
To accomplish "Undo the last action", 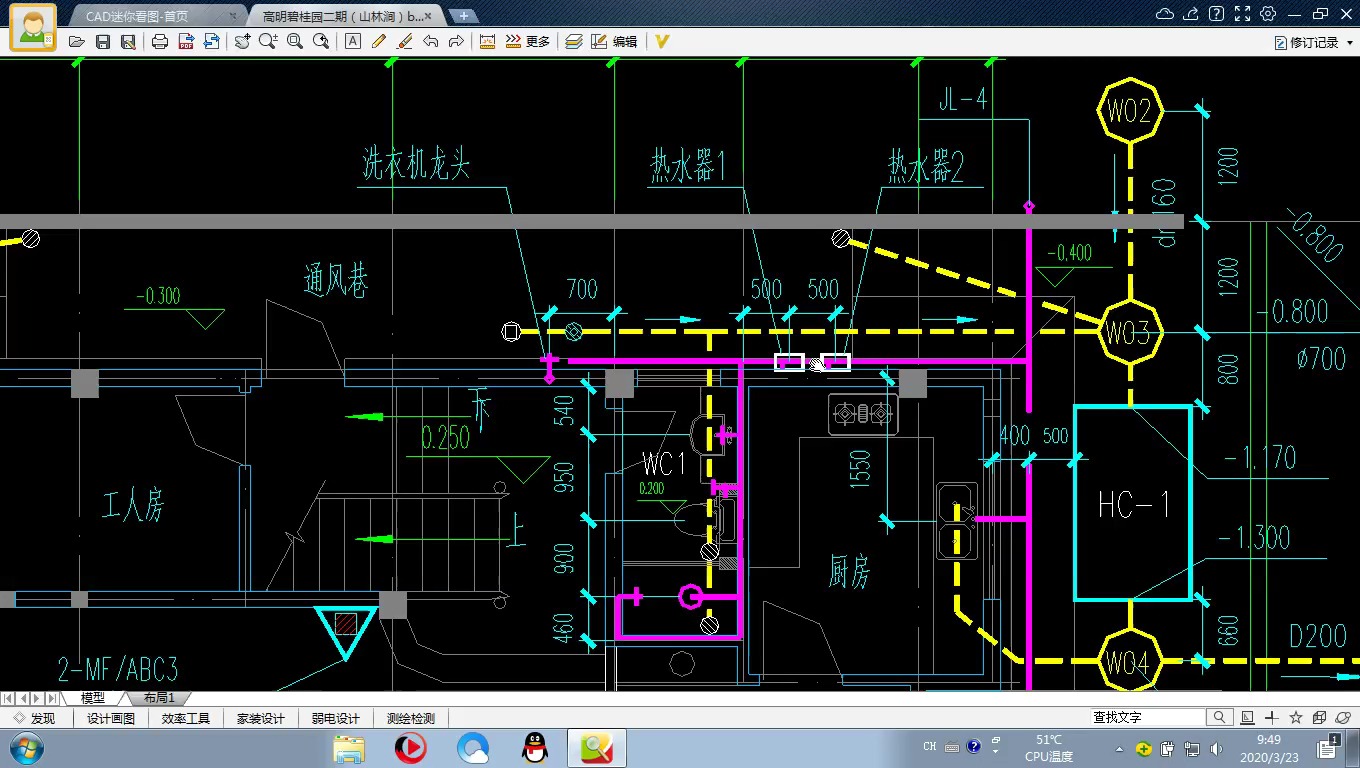I will tap(431, 42).
